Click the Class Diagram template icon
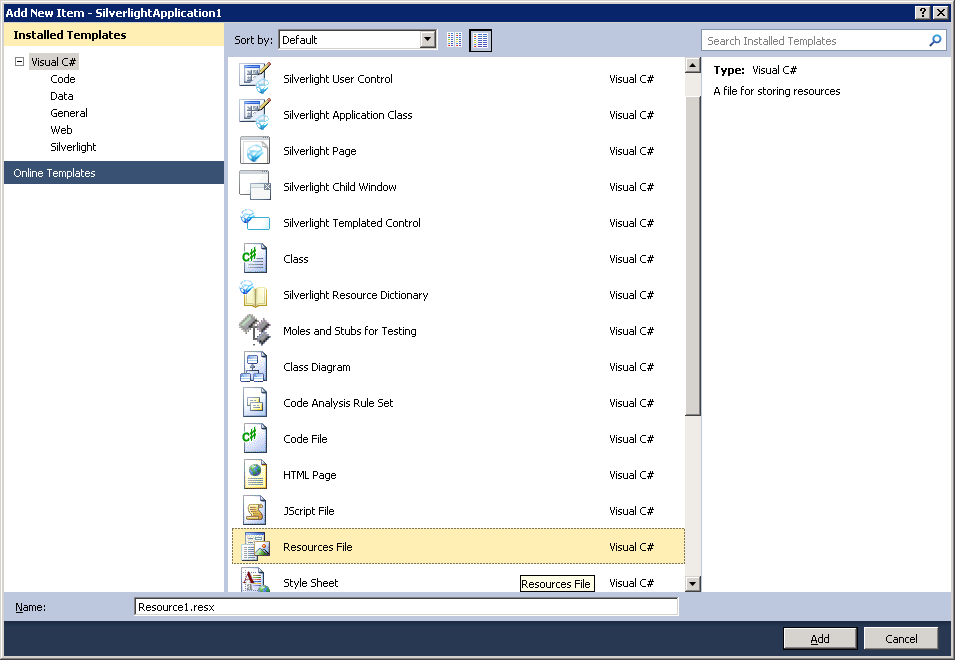 click(253, 367)
